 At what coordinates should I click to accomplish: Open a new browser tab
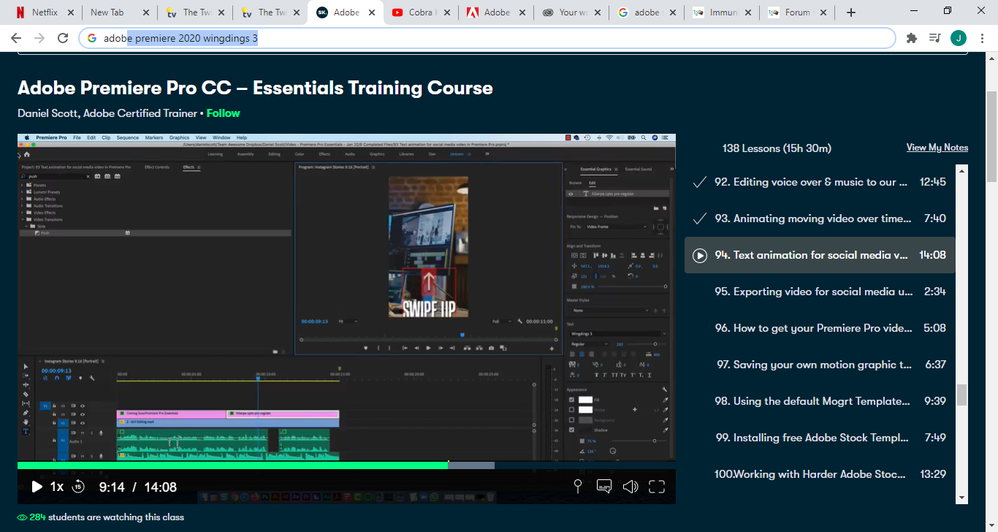(x=851, y=13)
